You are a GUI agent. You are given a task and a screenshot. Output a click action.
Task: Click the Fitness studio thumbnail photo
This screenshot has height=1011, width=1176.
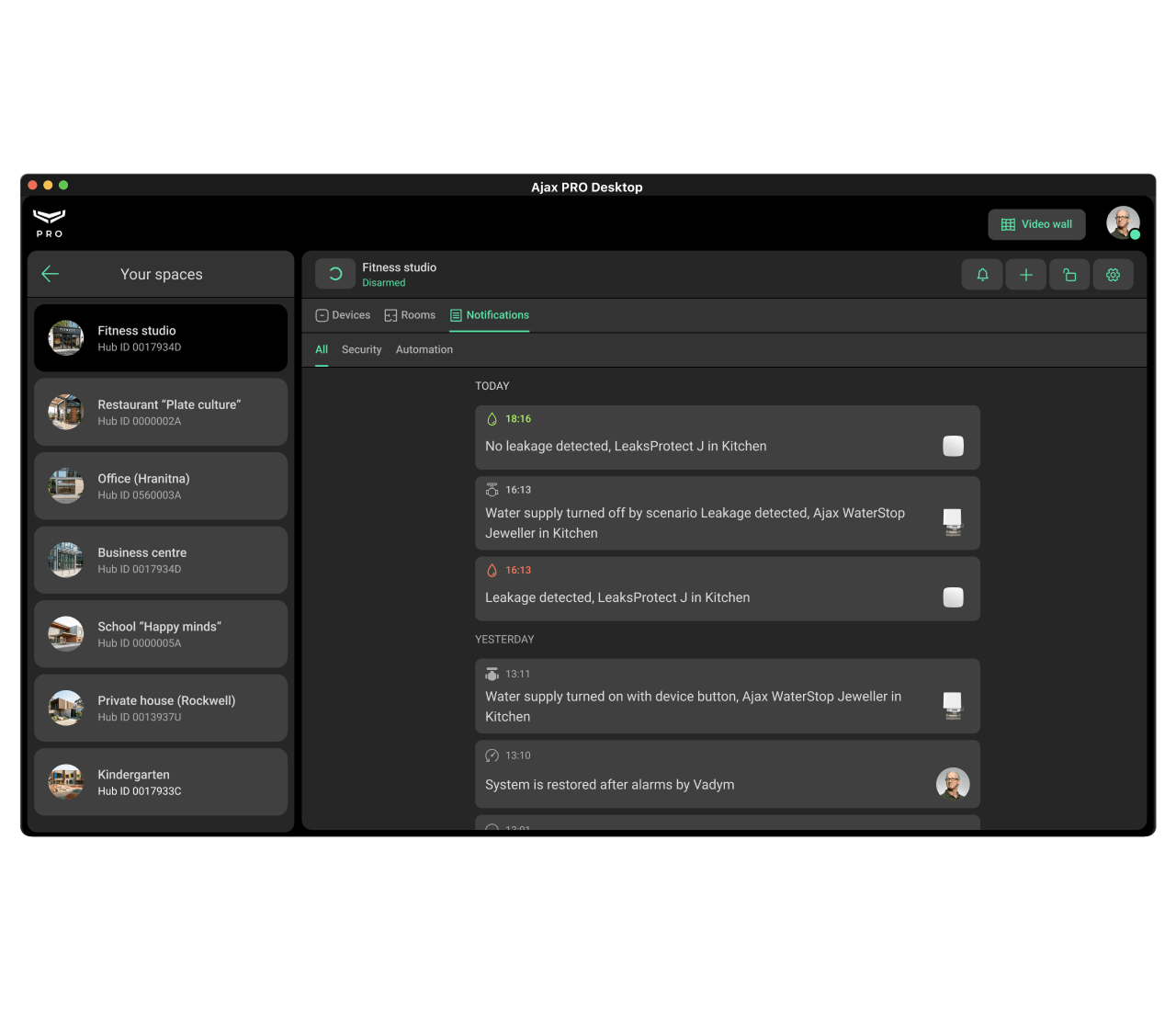click(x=66, y=338)
